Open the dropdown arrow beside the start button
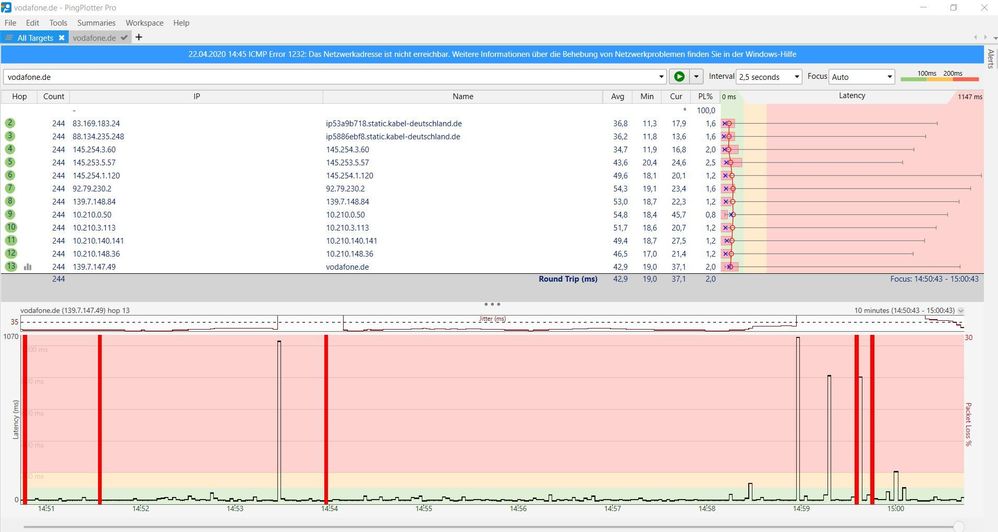This screenshot has height=532, width=998. point(696,76)
